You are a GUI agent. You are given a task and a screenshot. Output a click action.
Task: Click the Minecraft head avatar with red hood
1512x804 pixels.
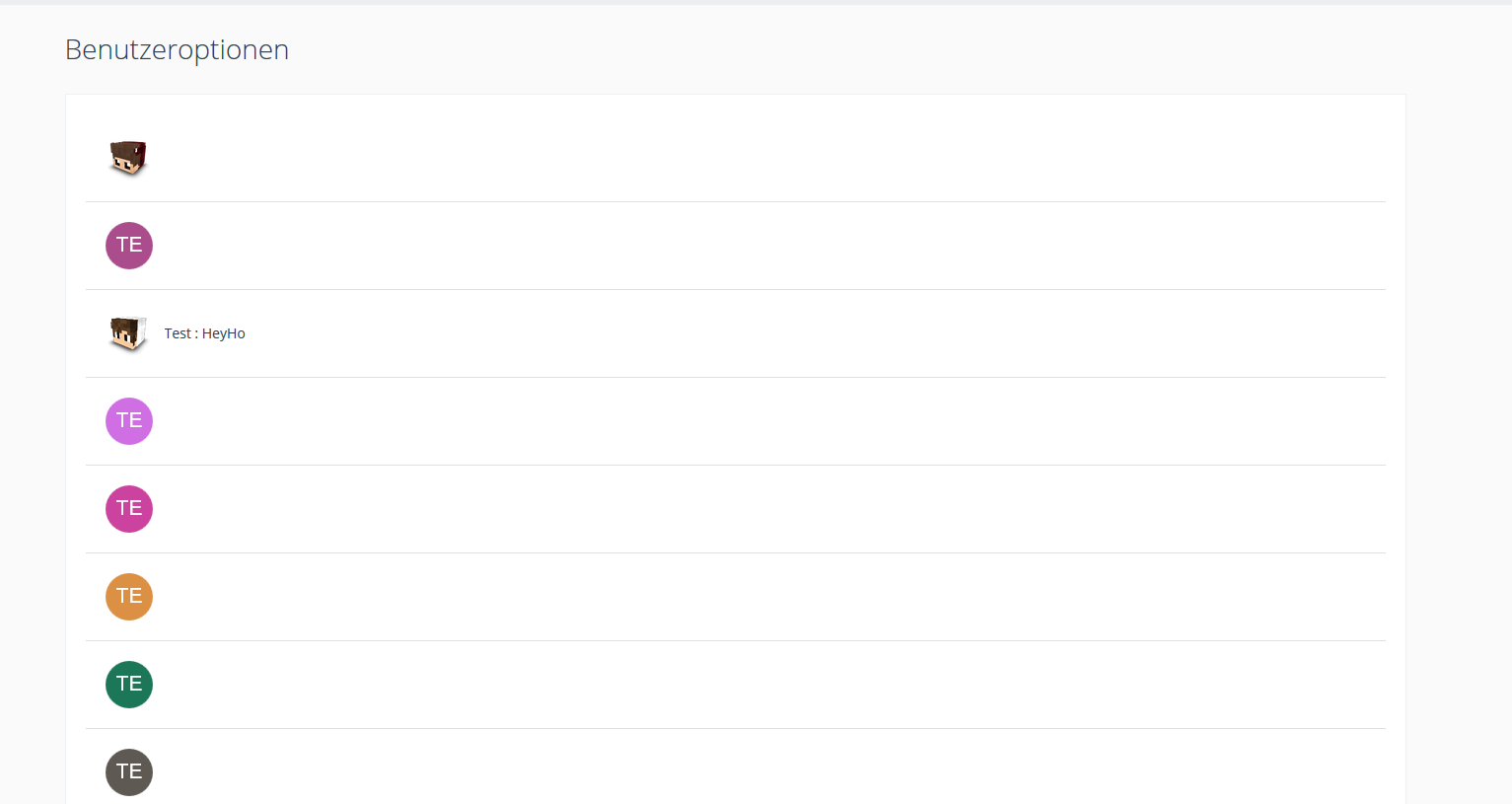pos(128,158)
